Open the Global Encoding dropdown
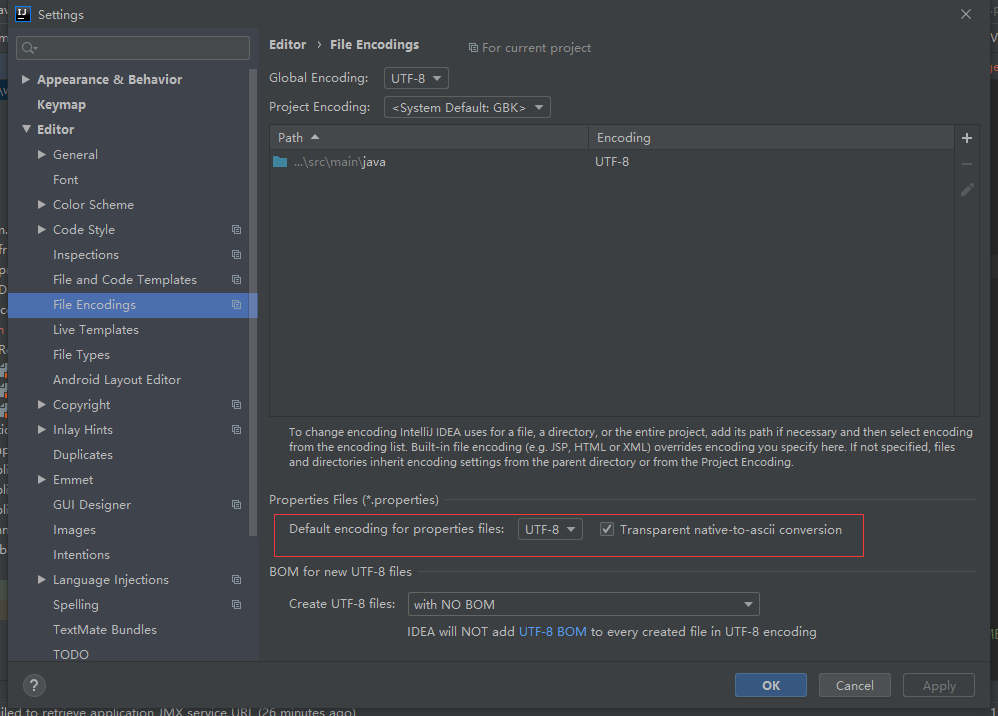Image resolution: width=998 pixels, height=716 pixels. 416,78
